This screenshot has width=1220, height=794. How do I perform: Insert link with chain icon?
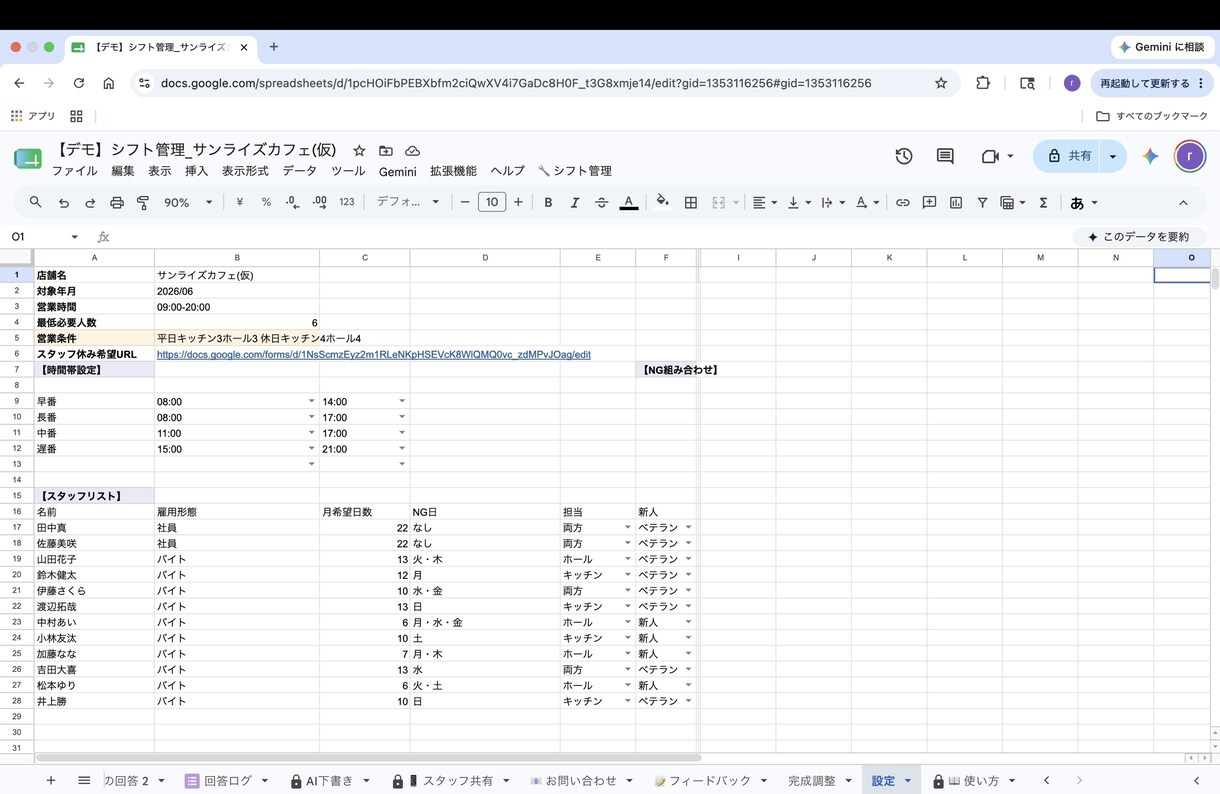click(902, 202)
